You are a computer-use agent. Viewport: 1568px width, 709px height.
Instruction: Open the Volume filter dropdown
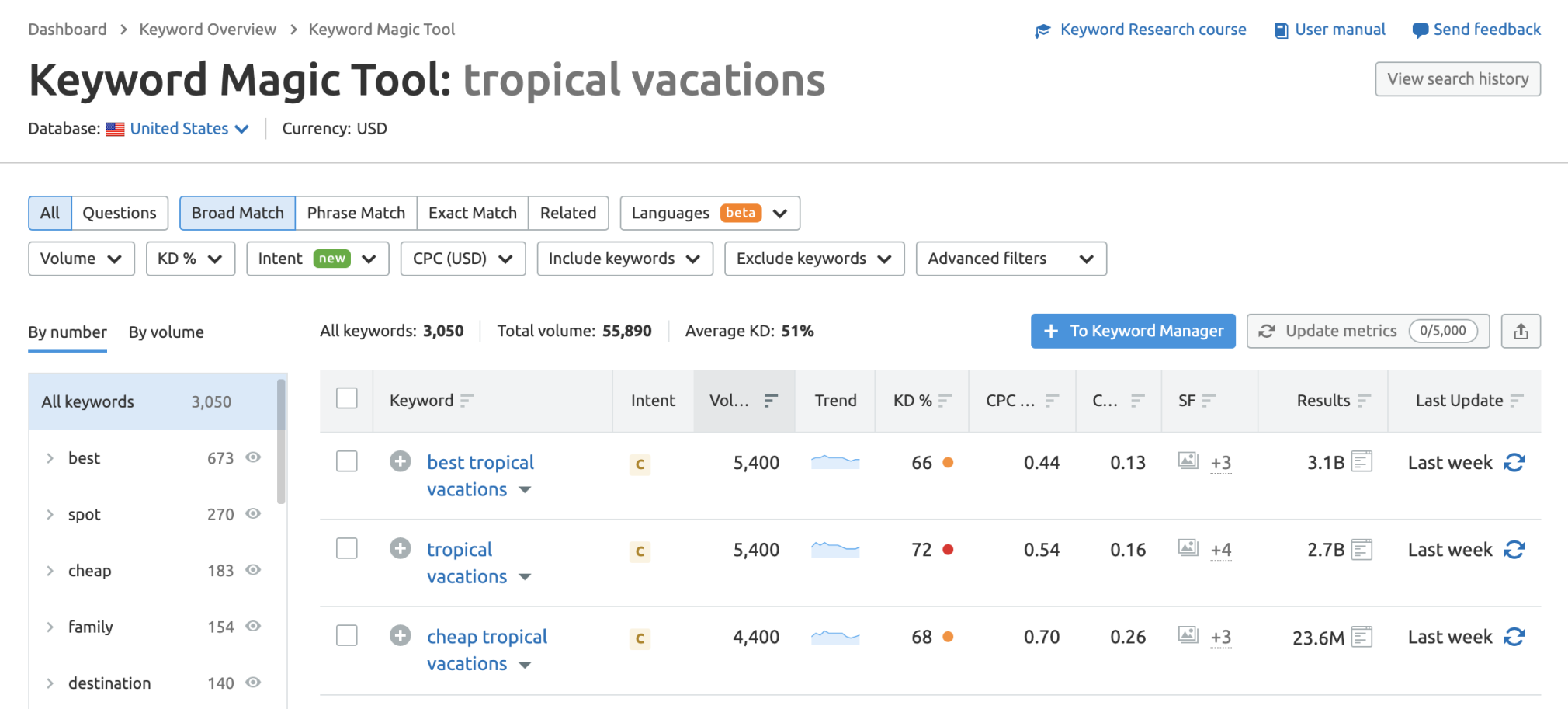[x=81, y=259]
